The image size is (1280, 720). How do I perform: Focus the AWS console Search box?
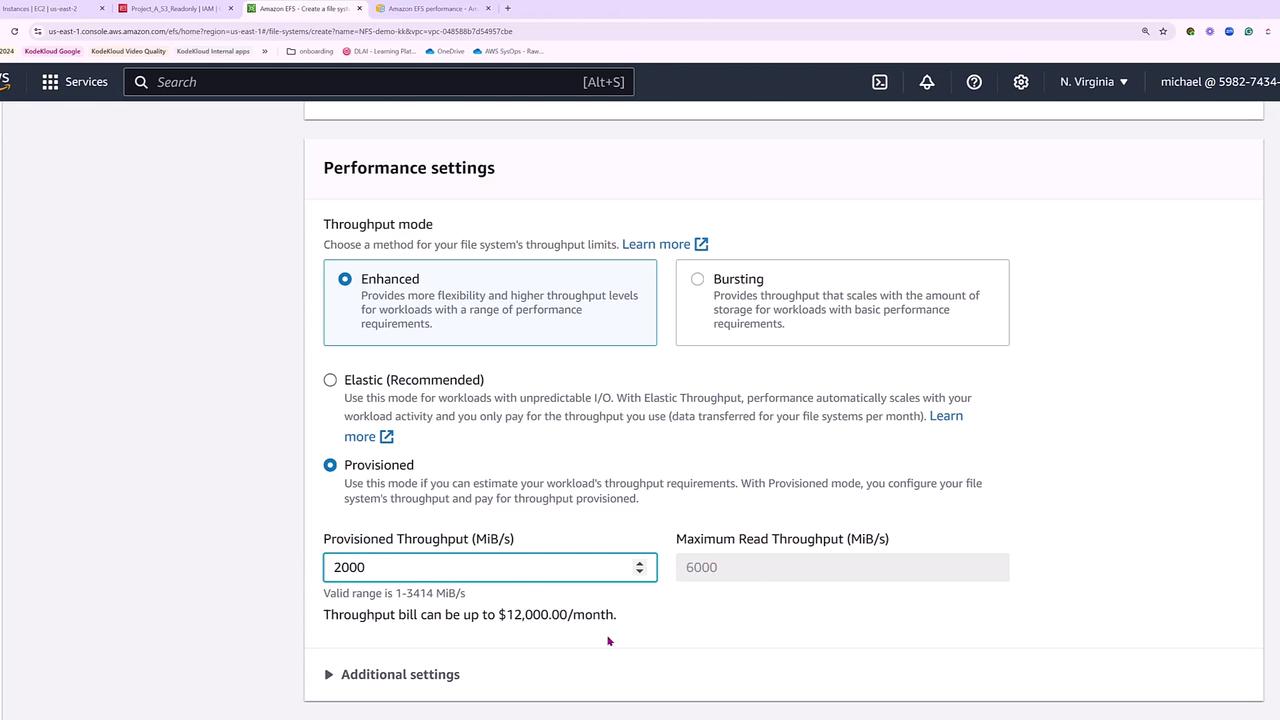[379, 82]
